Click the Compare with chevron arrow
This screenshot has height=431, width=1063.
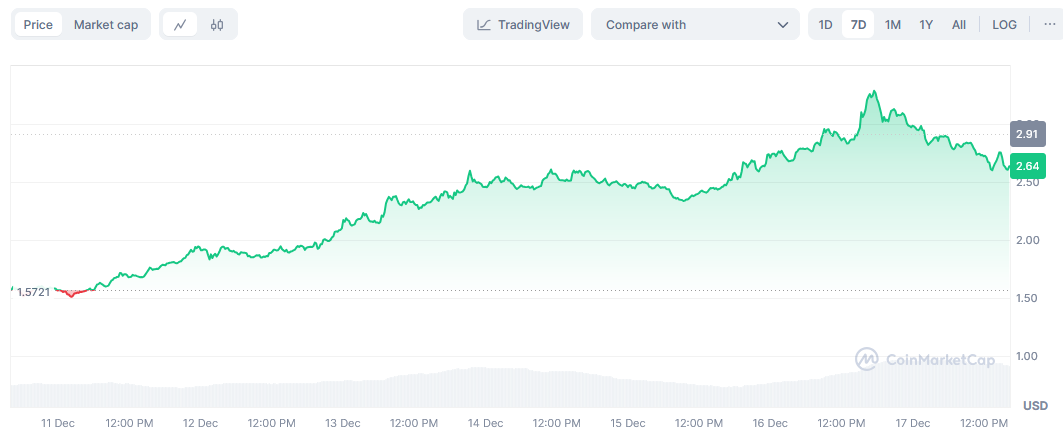(783, 25)
